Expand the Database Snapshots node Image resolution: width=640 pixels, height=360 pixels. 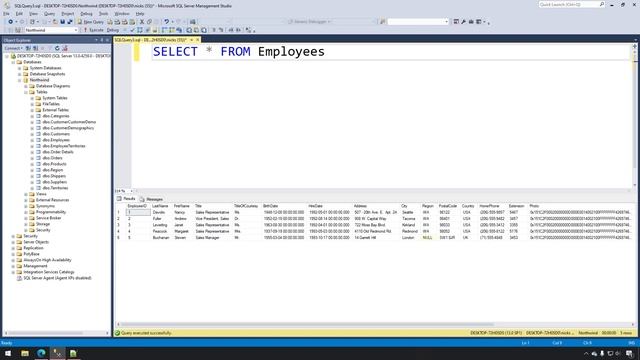point(20,74)
